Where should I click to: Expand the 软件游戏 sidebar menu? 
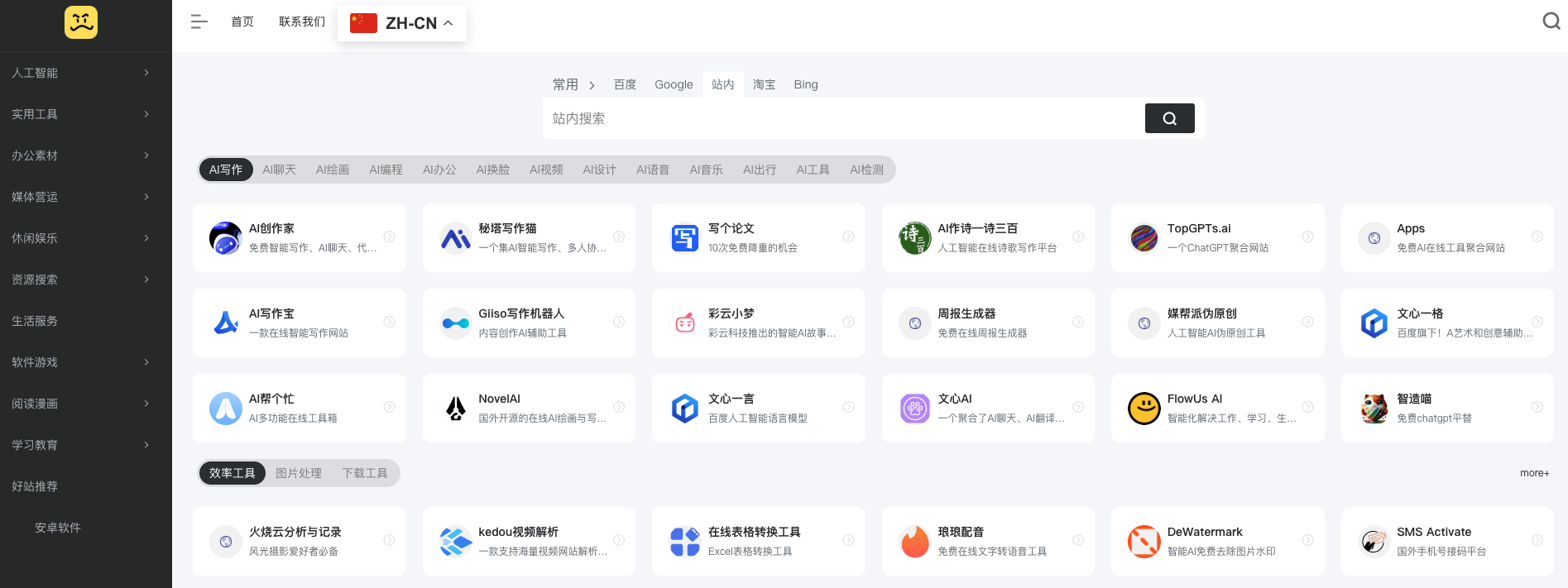(x=80, y=362)
